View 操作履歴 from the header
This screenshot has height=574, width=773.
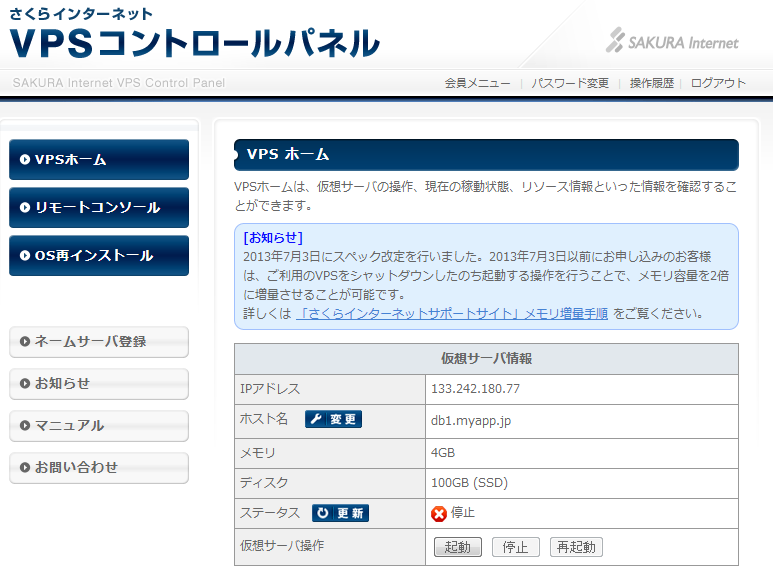coord(651,83)
